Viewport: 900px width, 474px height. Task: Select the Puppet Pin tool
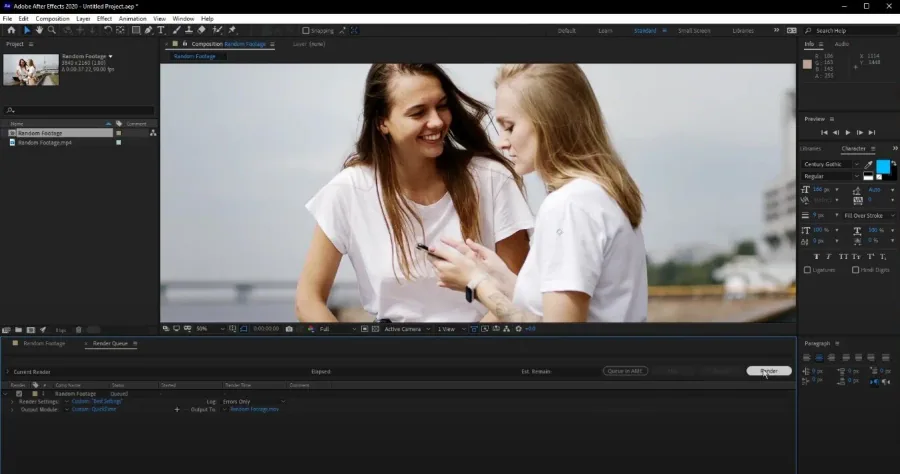(x=232, y=30)
